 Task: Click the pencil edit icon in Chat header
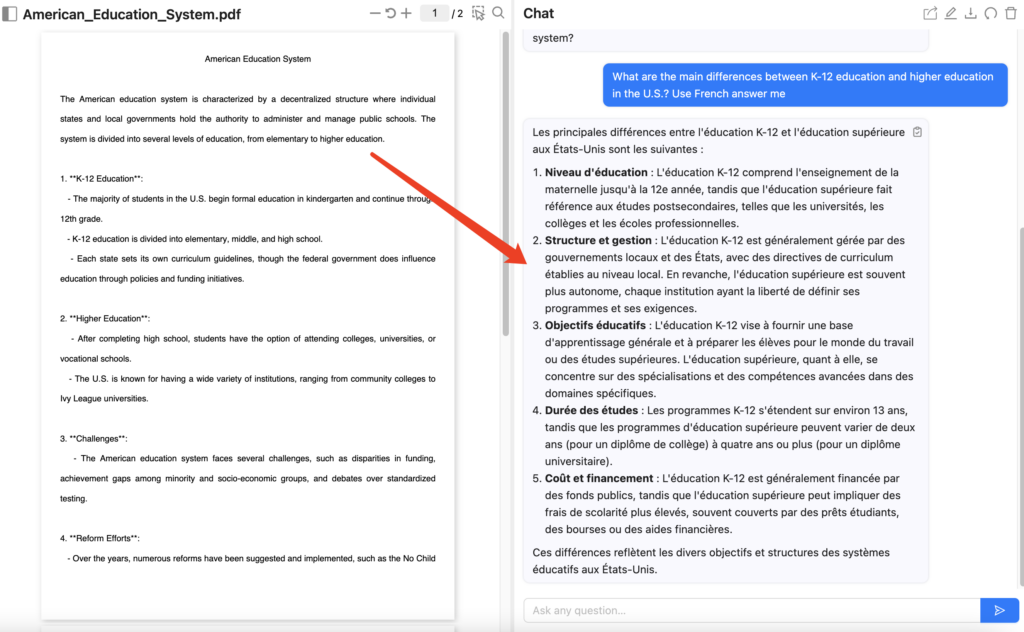[x=951, y=13]
